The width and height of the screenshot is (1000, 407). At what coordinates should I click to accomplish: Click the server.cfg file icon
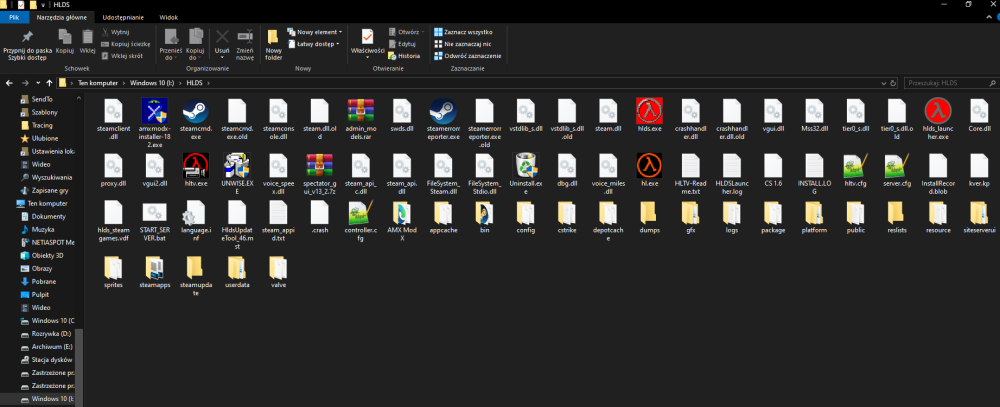895,163
